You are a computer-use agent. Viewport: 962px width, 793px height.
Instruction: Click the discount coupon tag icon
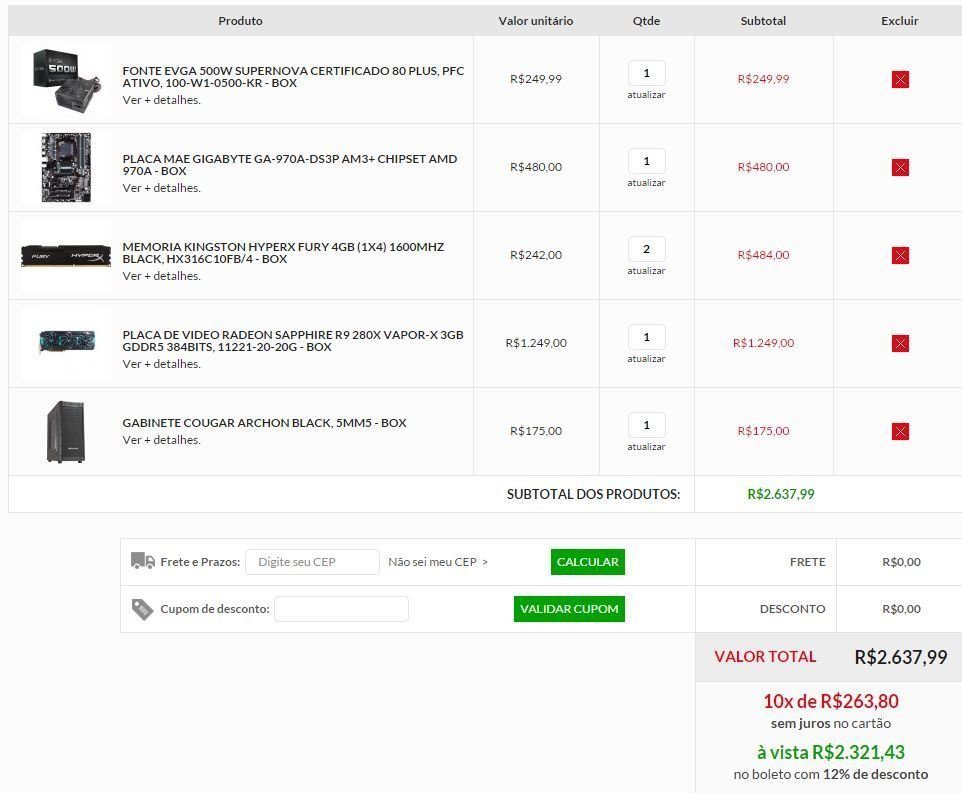click(142, 609)
